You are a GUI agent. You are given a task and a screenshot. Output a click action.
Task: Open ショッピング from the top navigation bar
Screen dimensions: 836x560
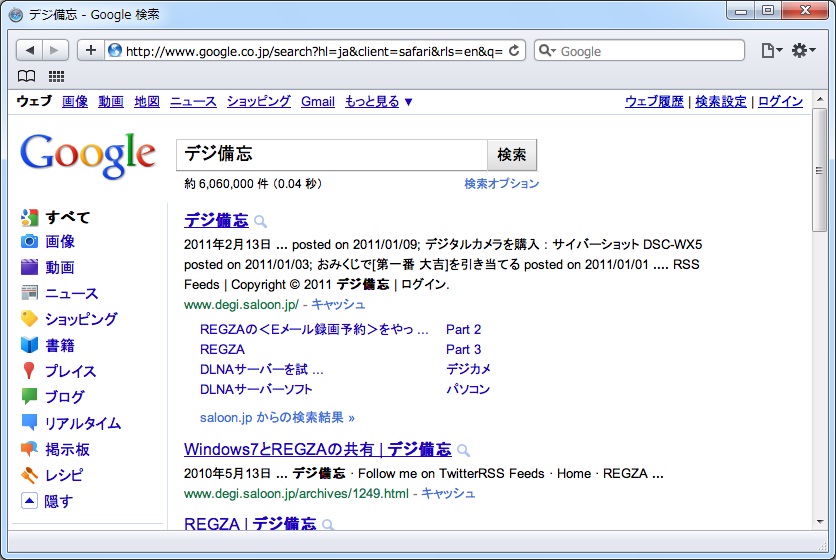point(259,101)
